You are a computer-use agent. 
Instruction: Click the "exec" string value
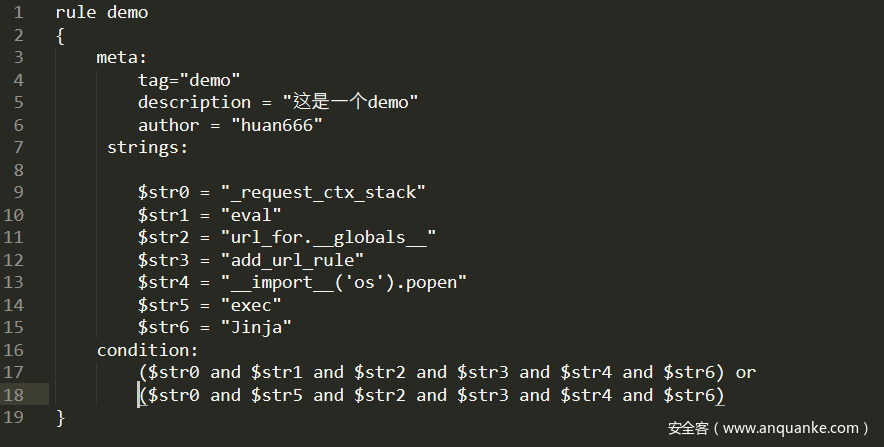[x=250, y=305]
